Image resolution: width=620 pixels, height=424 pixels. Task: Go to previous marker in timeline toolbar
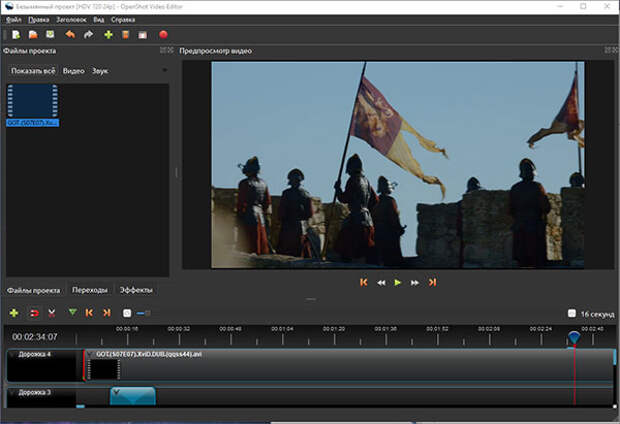click(x=89, y=313)
